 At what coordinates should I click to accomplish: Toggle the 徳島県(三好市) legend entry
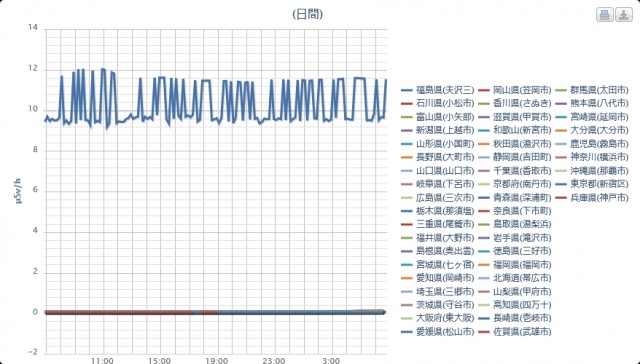pyautogui.click(x=515, y=251)
